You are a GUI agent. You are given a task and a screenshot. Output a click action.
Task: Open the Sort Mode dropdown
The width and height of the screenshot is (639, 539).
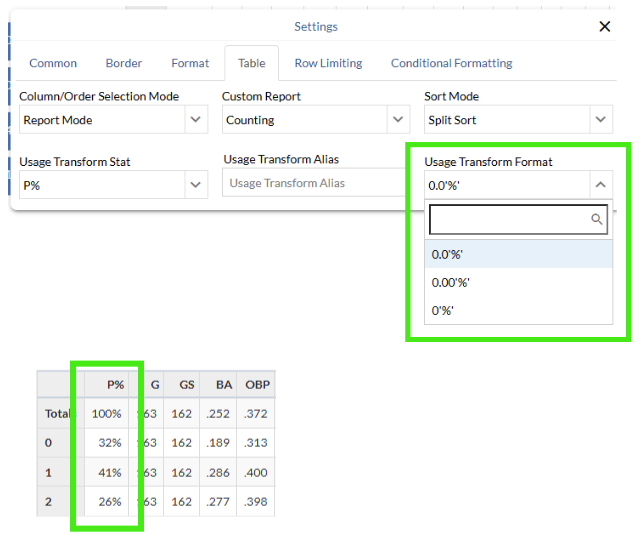[600, 120]
